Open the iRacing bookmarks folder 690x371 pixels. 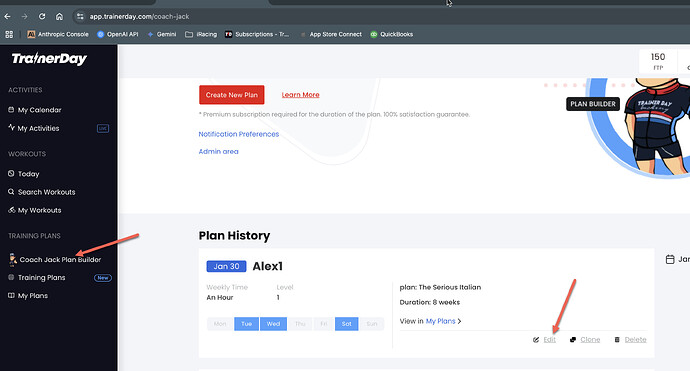(x=201, y=34)
